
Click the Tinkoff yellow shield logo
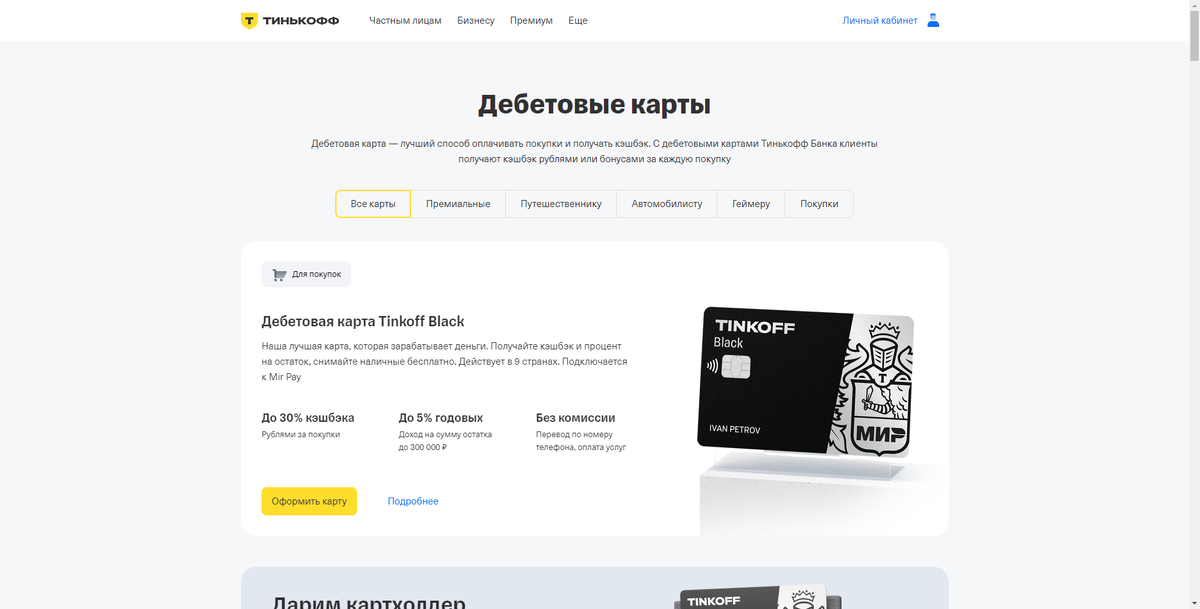click(x=249, y=20)
